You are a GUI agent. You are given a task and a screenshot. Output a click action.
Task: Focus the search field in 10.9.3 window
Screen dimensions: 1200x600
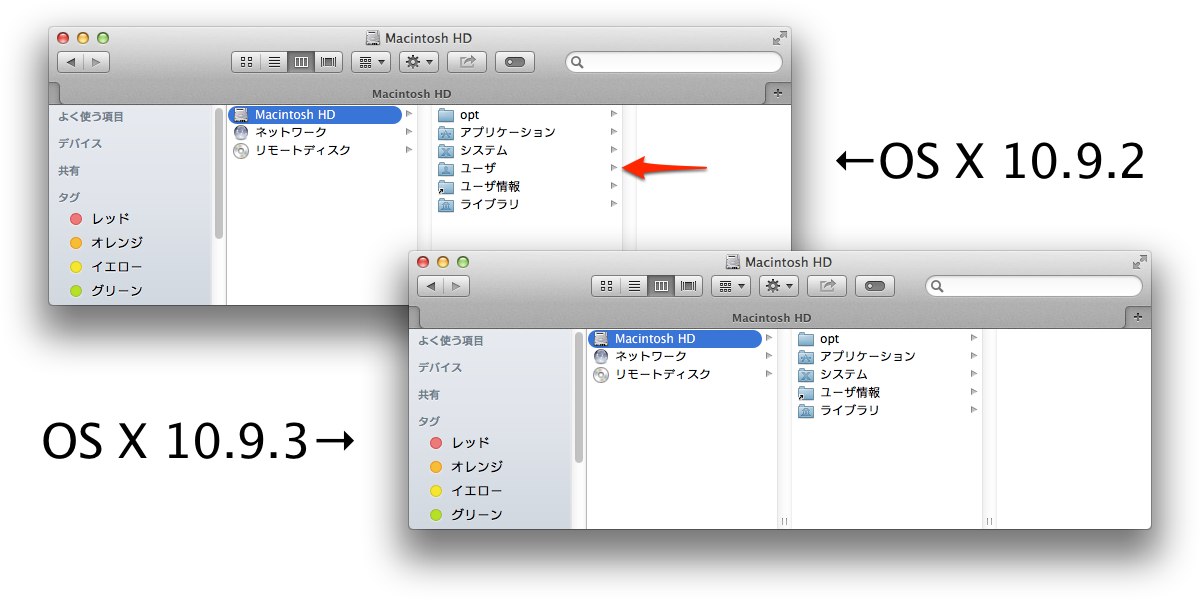coord(1034,286)
